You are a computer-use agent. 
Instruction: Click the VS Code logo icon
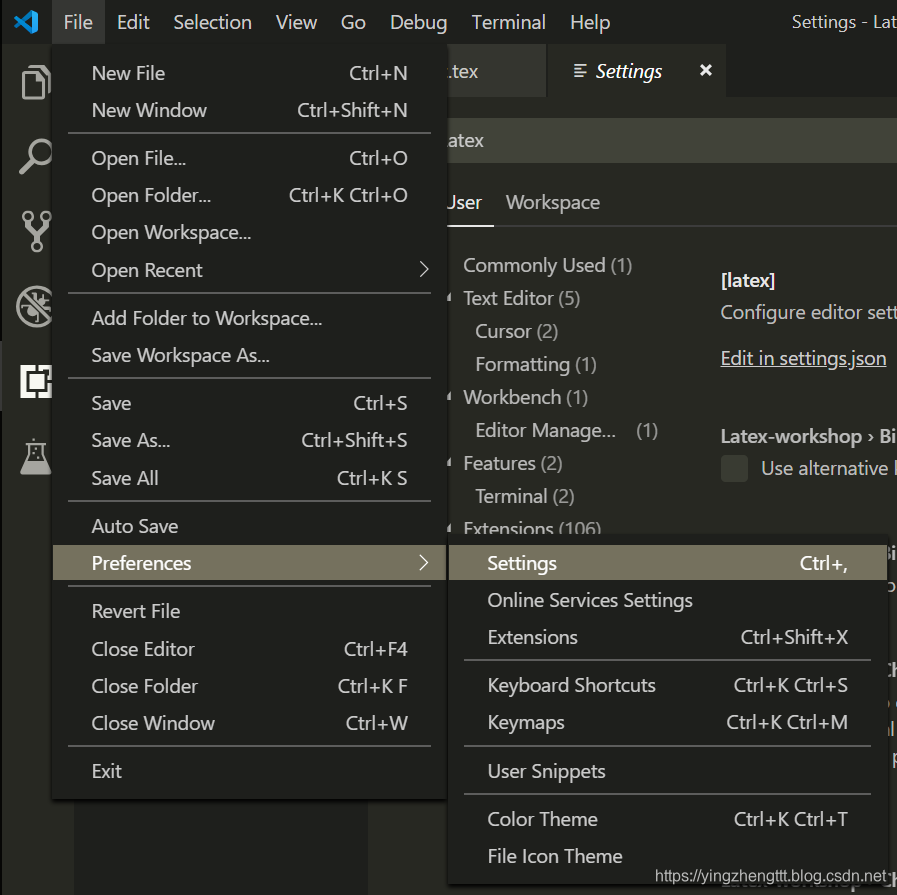point(26,22)
